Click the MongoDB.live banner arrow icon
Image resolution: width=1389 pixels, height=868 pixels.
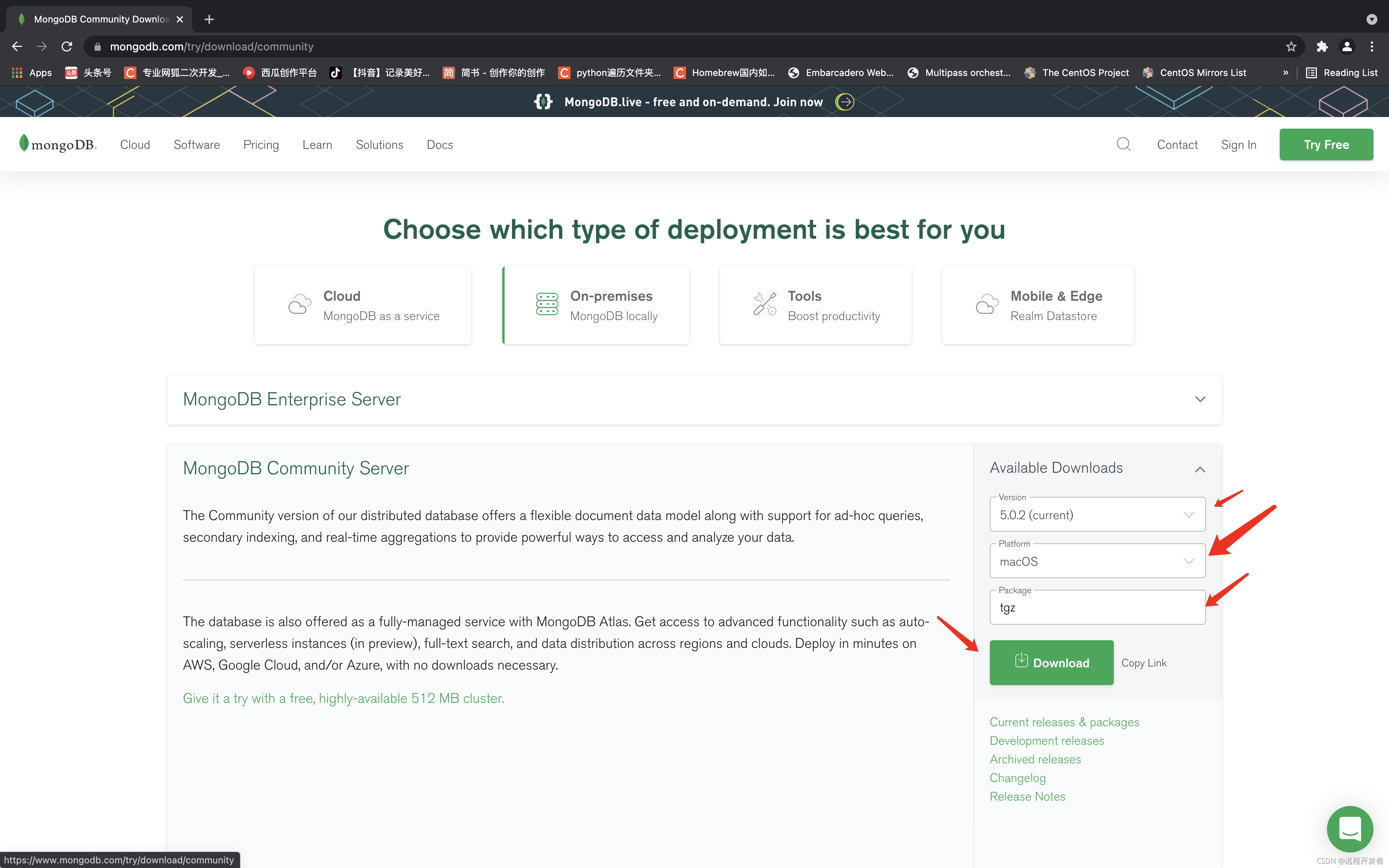click(x=845, y=102)
